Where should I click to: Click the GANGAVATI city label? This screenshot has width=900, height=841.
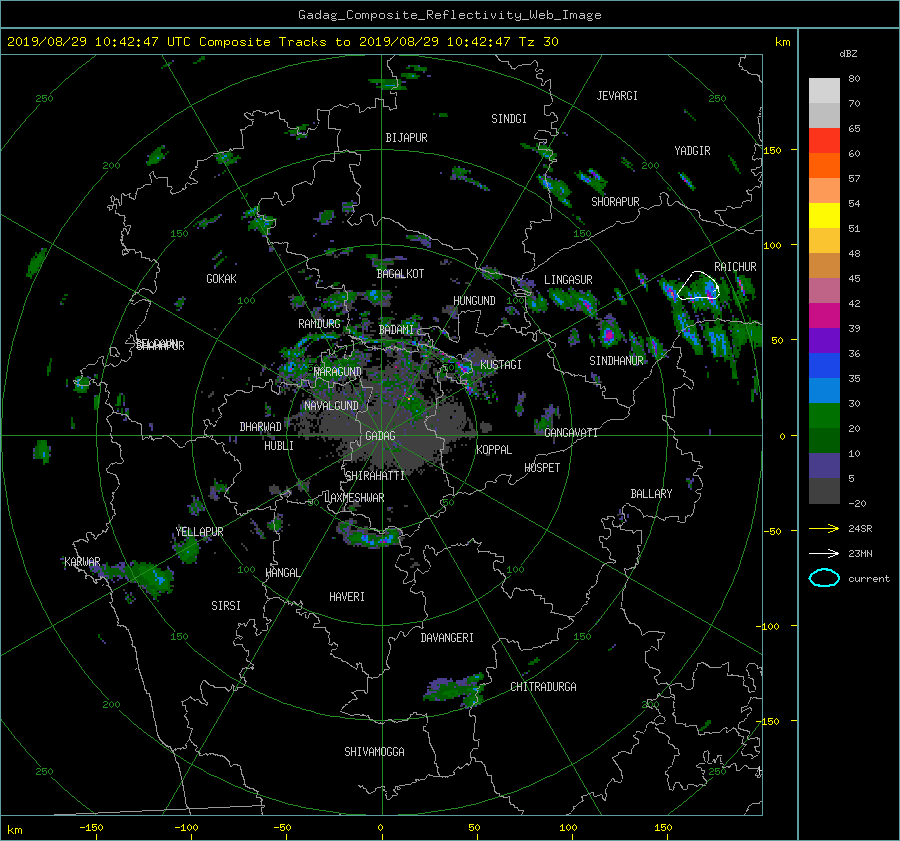(571, 432)
